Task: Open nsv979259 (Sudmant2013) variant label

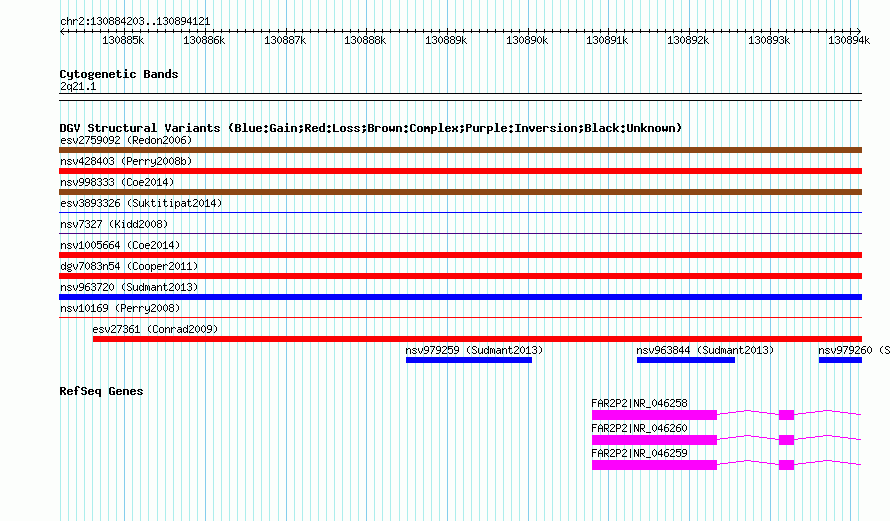Action: [474, 350]
